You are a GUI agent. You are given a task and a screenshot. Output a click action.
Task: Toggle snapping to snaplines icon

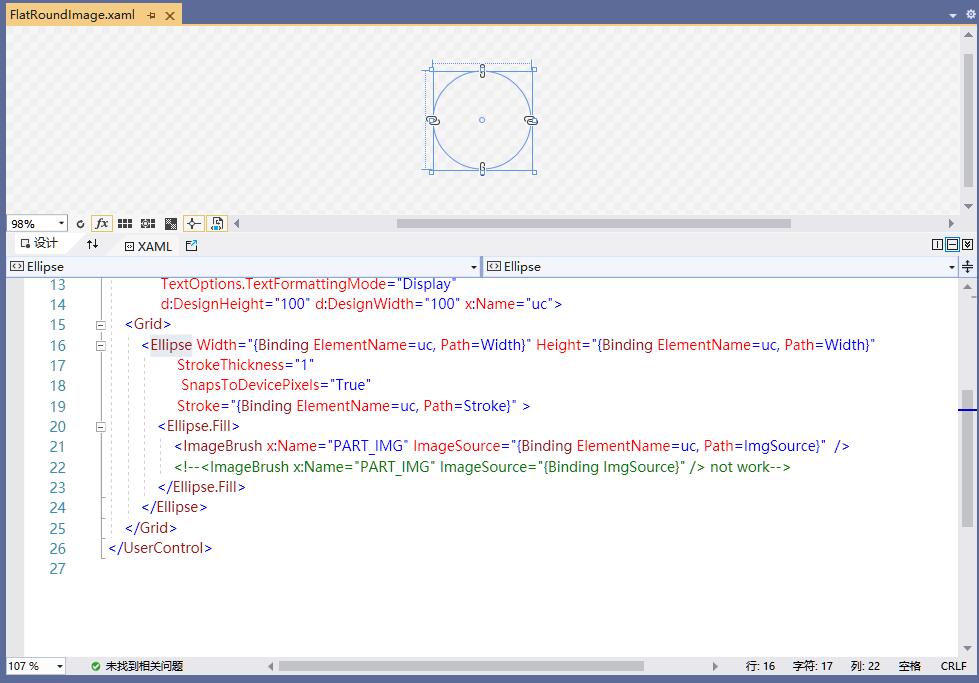(194, 224)
